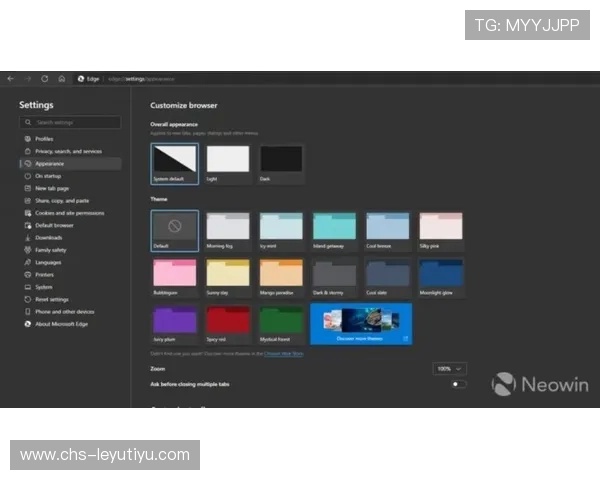Screen dimensions: 600x480
Task: Click the browser back arrow icon
Action: 11,78
